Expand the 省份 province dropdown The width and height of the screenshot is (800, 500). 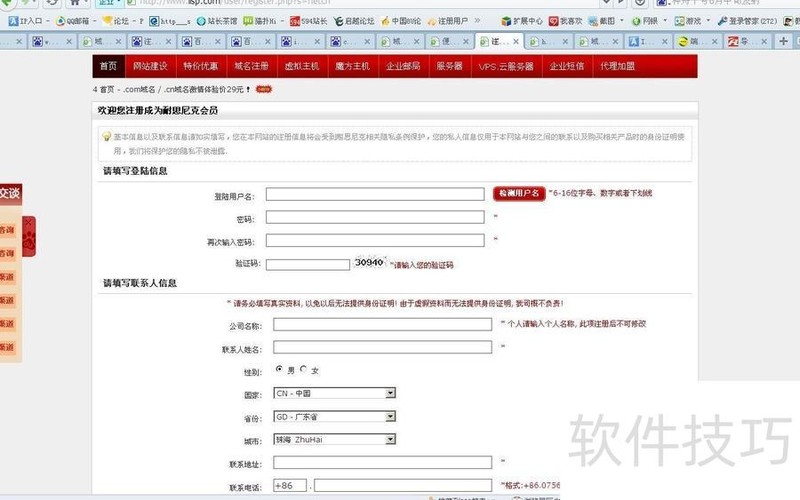coord(390,416)
